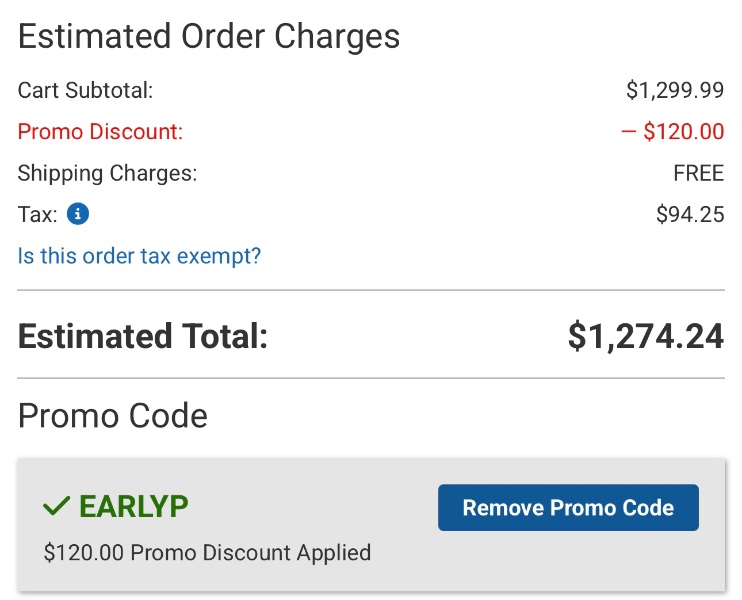Click the Shipping Charges label
742x600 pixels.
click(x=107, y=173)
